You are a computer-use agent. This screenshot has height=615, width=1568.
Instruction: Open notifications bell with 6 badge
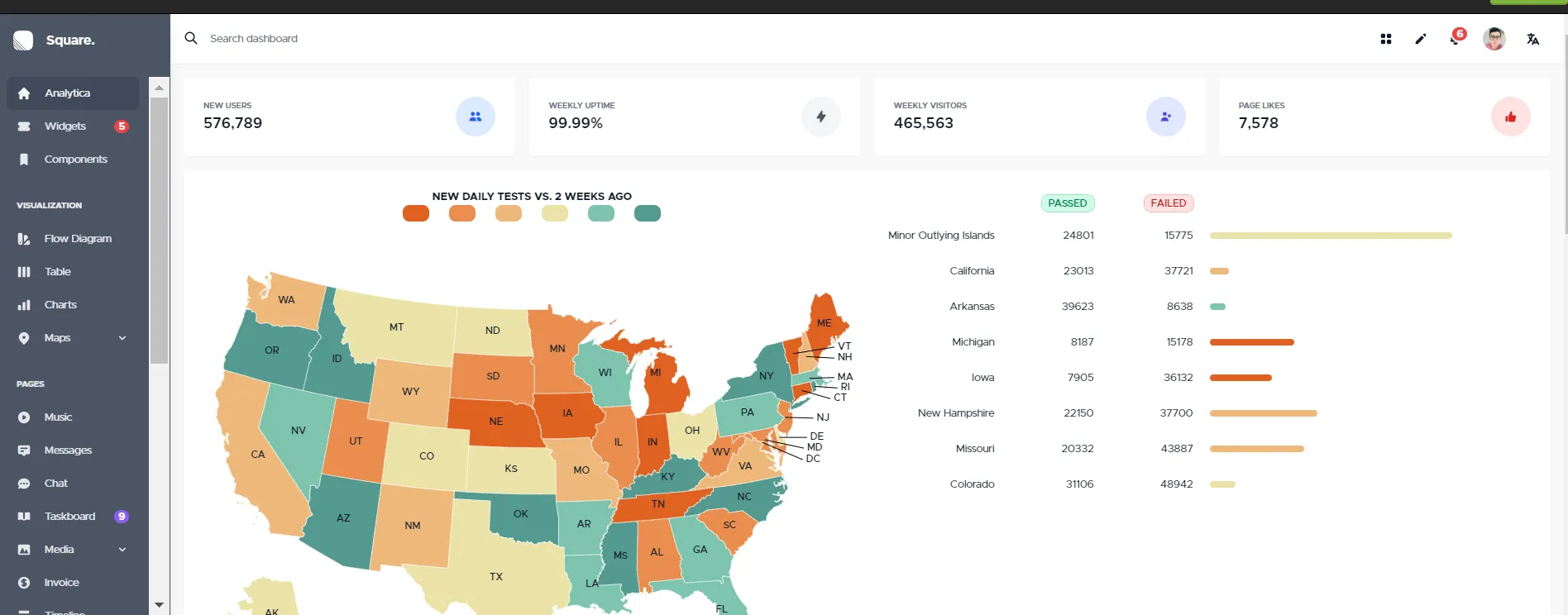pos(1456,39)
